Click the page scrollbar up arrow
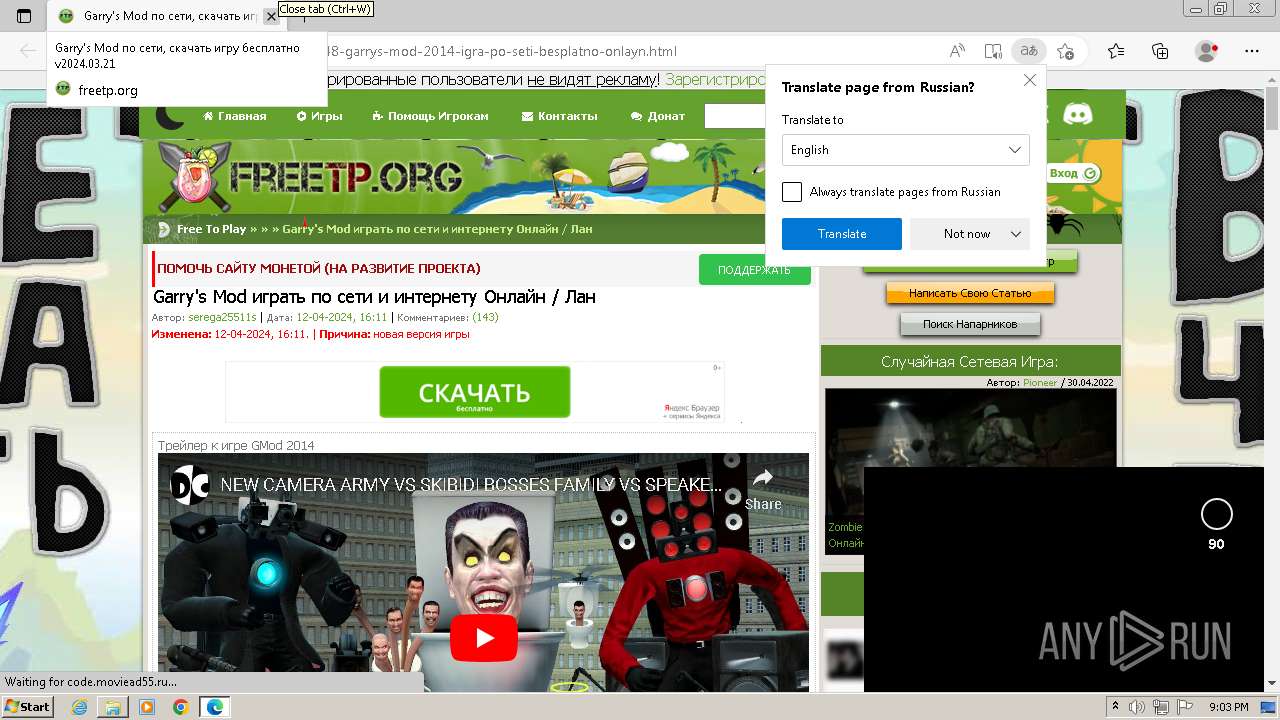This screenshot has width=1280, height=720. [x=1271, y=80]
